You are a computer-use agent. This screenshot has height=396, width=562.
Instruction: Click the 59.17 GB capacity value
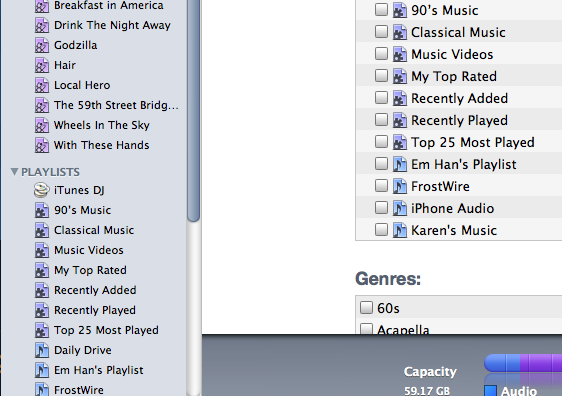click(427, 390)
